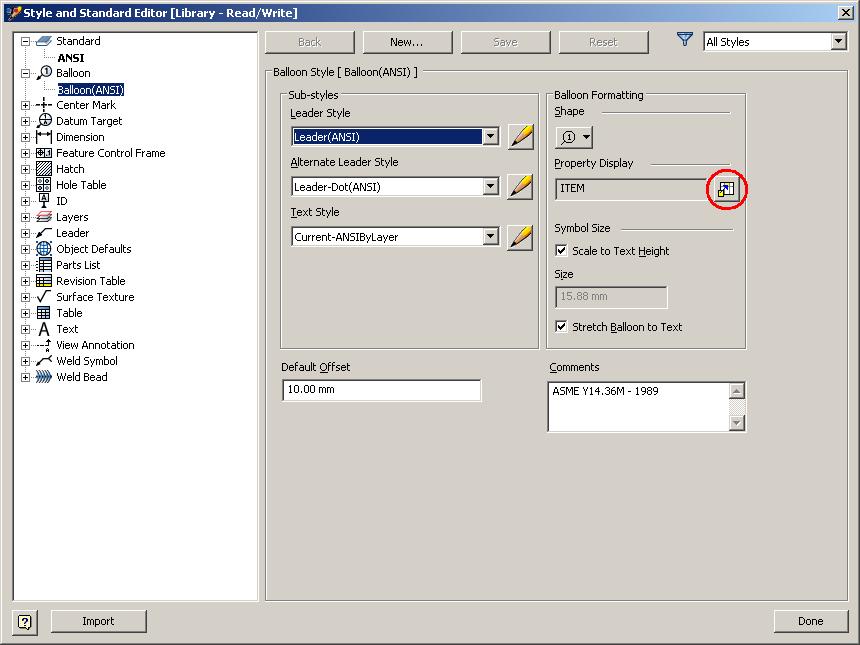
Task: Select Balloon(ANSI) in the tree
Action: coord(91,89)
